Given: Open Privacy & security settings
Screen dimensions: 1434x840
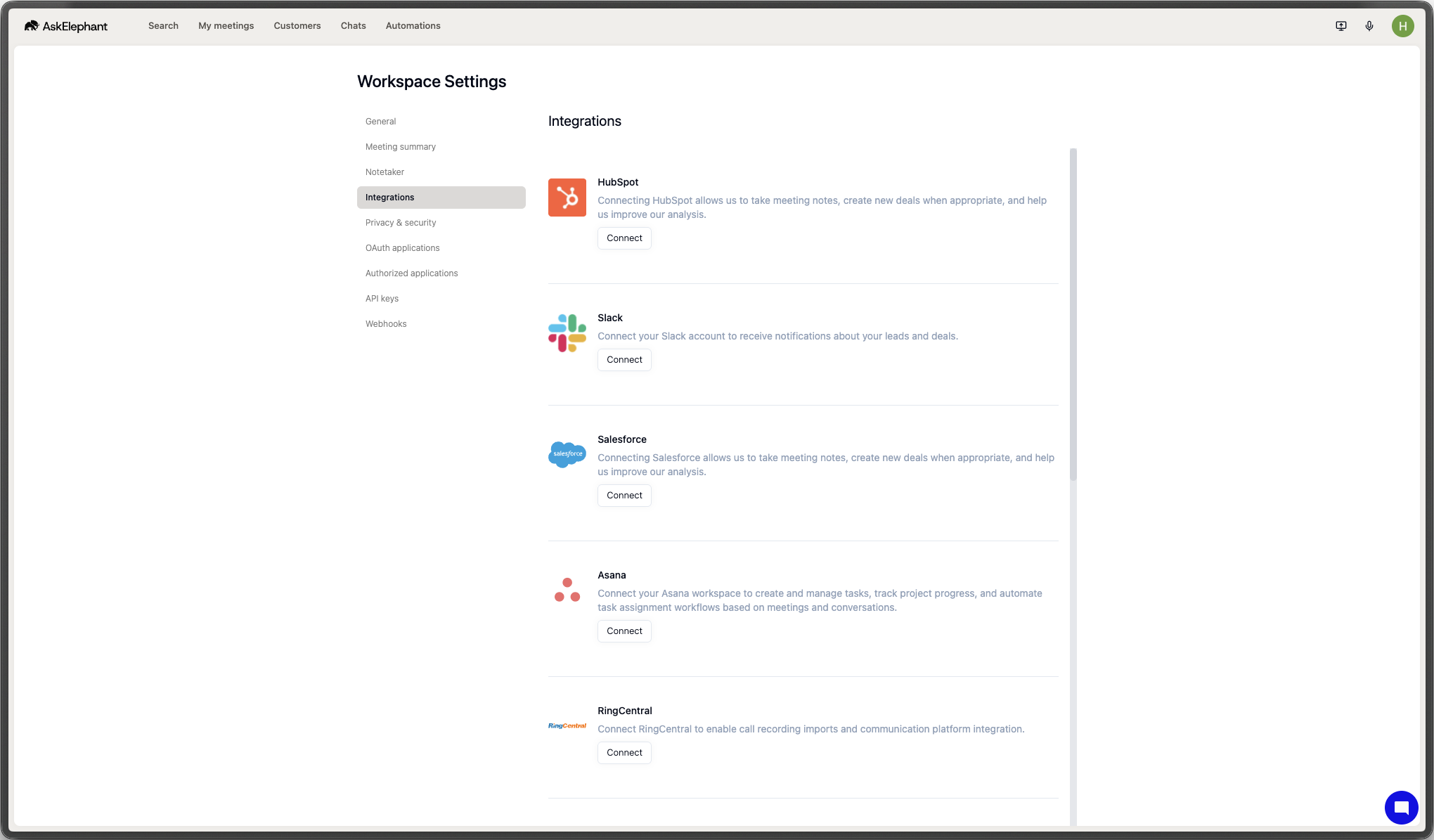Looking at the screenshot, I should (x=441, y=223).
